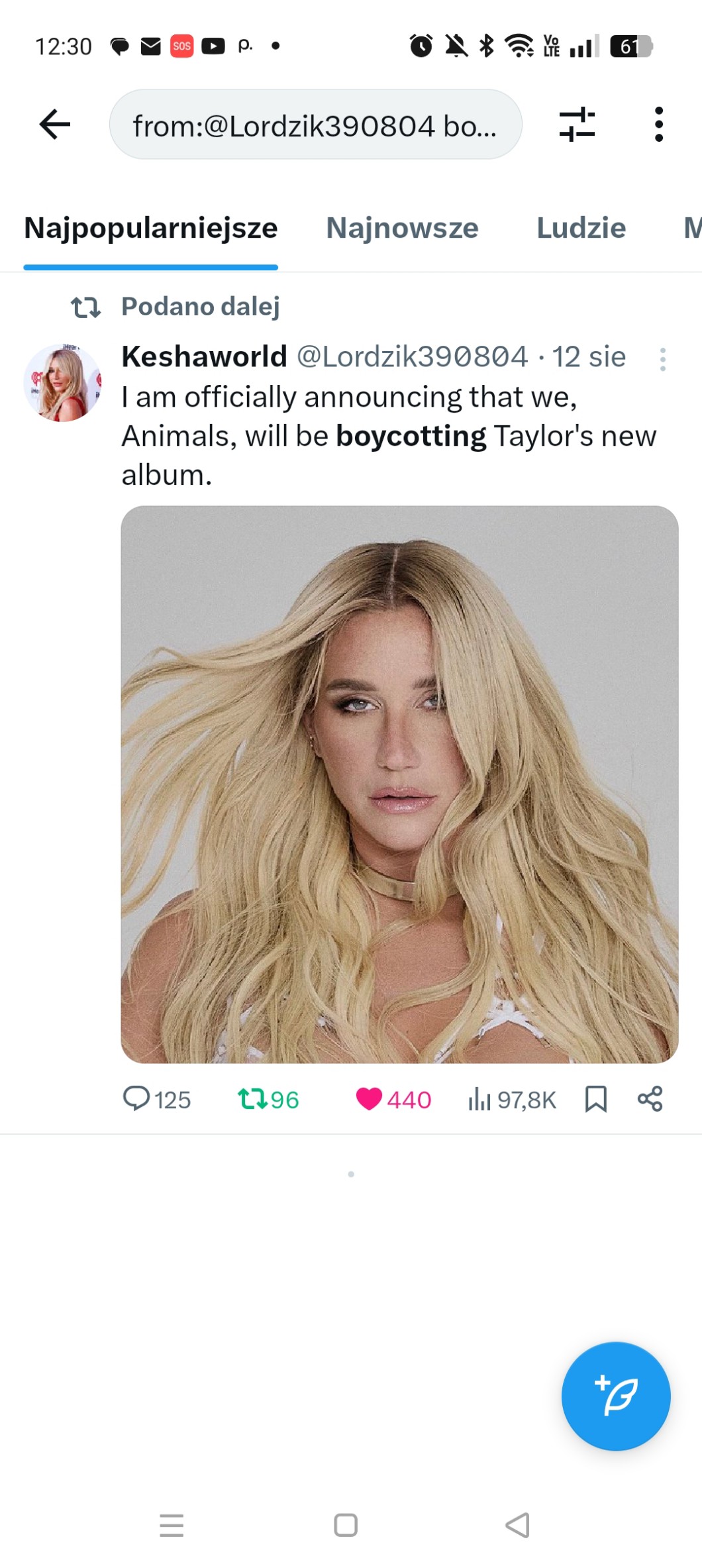Unlike the tweet using the heart icon
The height and width of the screenshot is (1568, 702).
[369, 1098]
